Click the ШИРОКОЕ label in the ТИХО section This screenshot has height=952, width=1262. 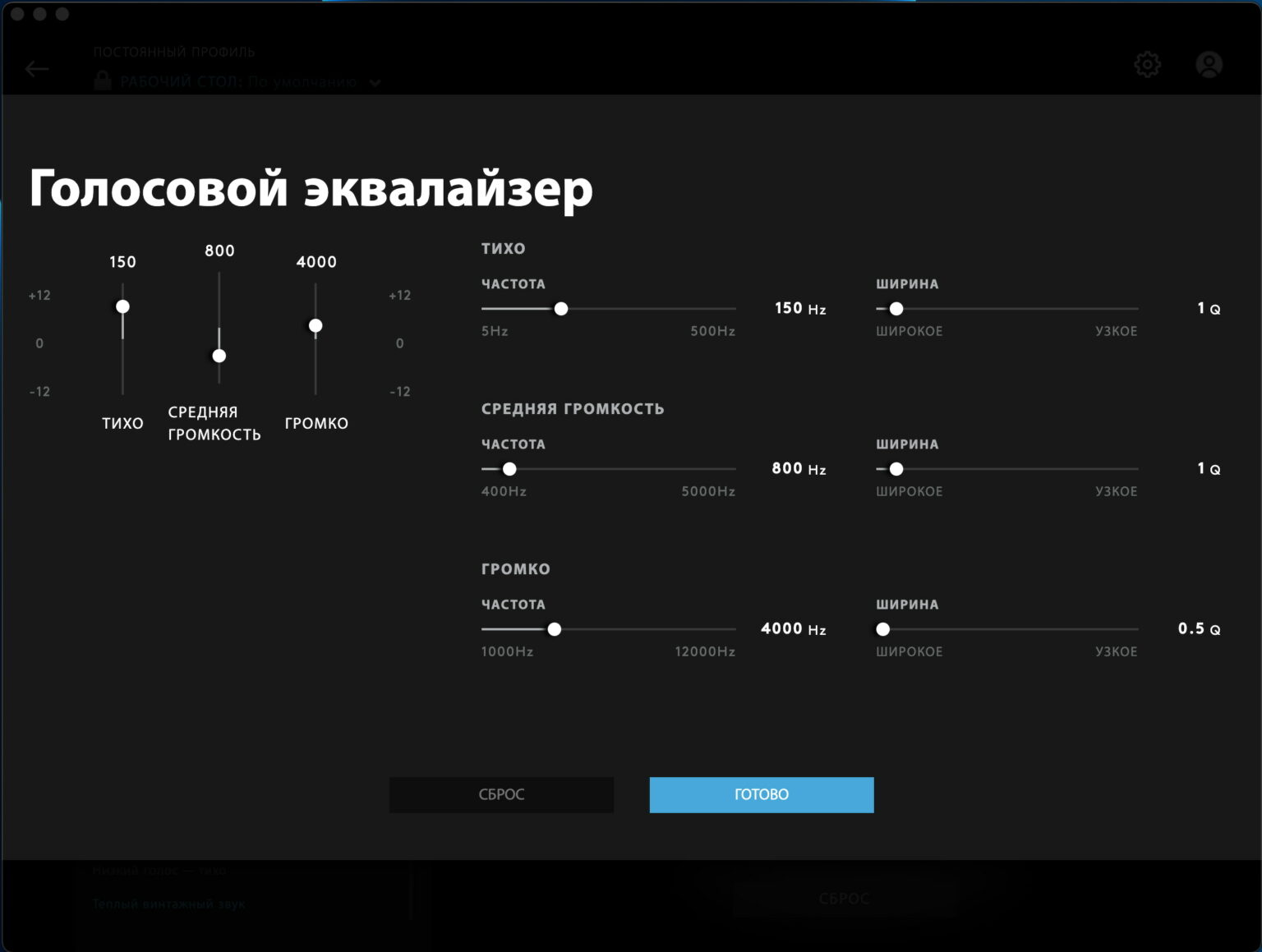coord(909,331)
